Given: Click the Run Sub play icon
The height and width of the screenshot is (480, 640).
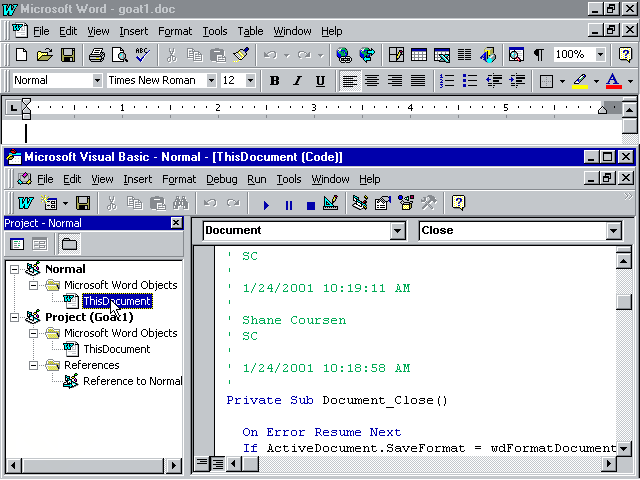Looking at the screenshot, I should click(x=266, y=204).
